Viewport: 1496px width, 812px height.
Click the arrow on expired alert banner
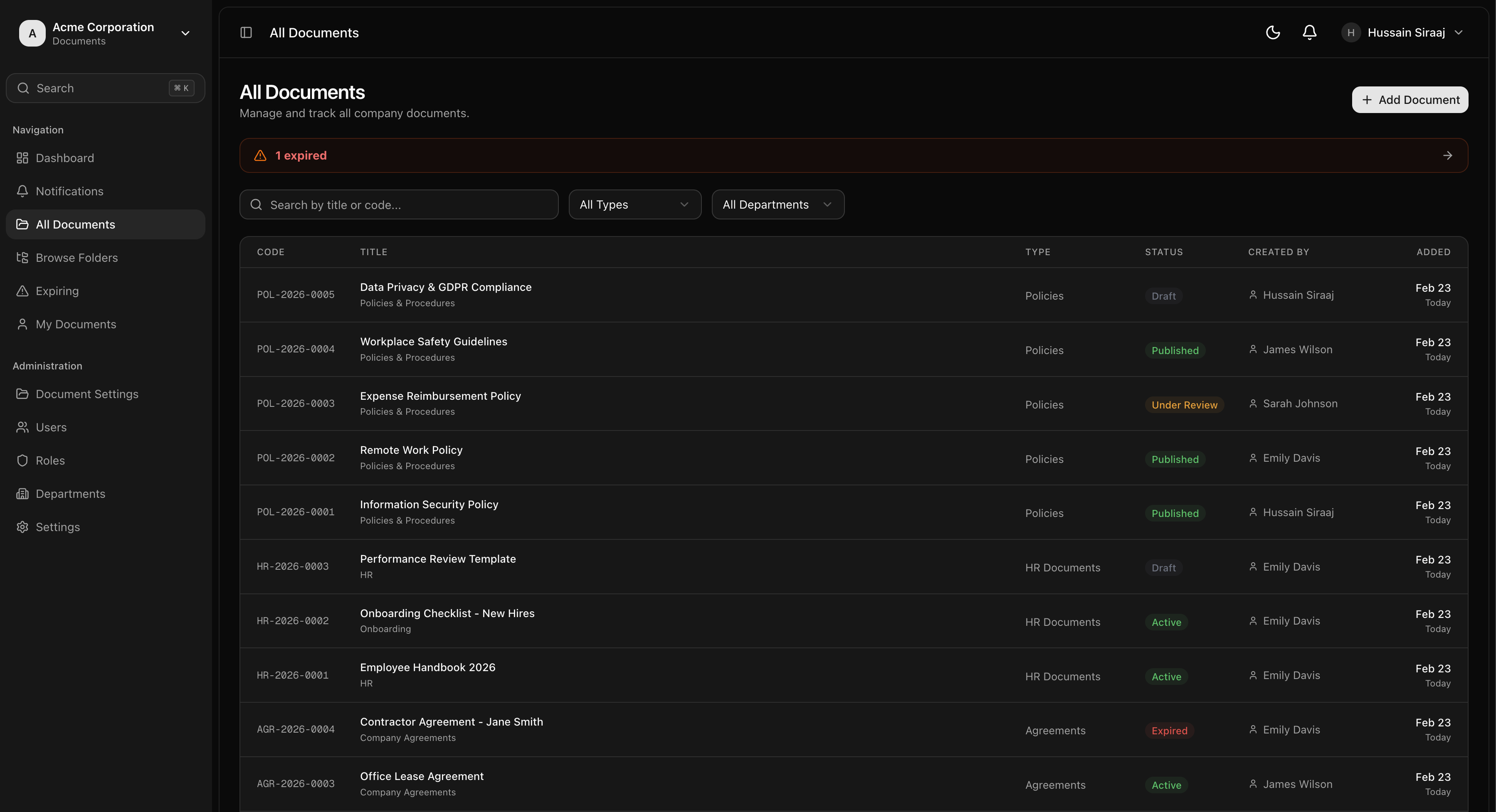click(1447, 155)
